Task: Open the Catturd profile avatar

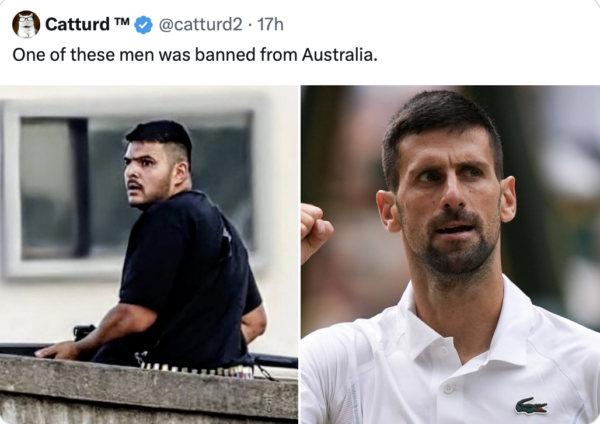Action: pyautogui.click(x=26, y=24)
